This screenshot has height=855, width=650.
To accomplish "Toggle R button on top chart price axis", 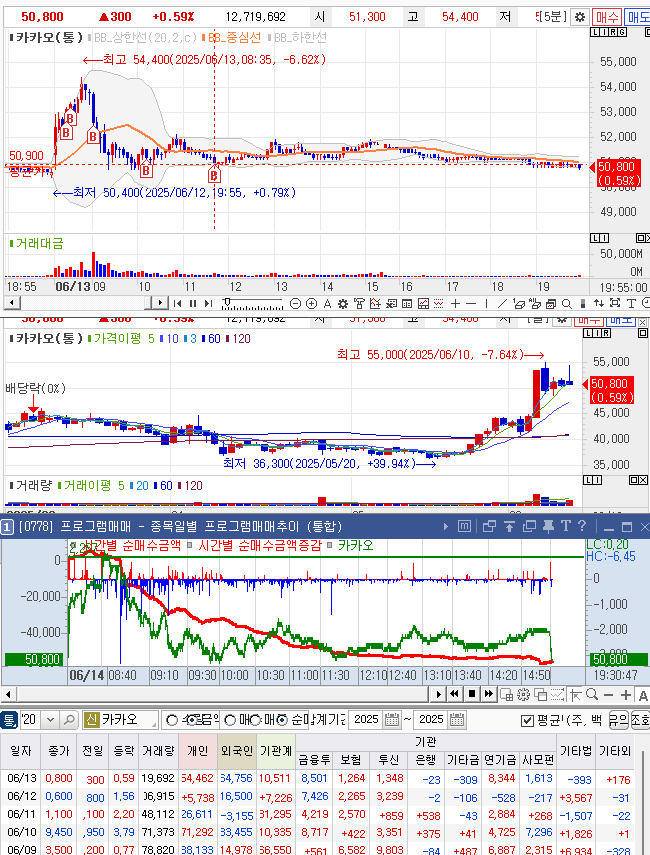I will click(x=613, y=32).
